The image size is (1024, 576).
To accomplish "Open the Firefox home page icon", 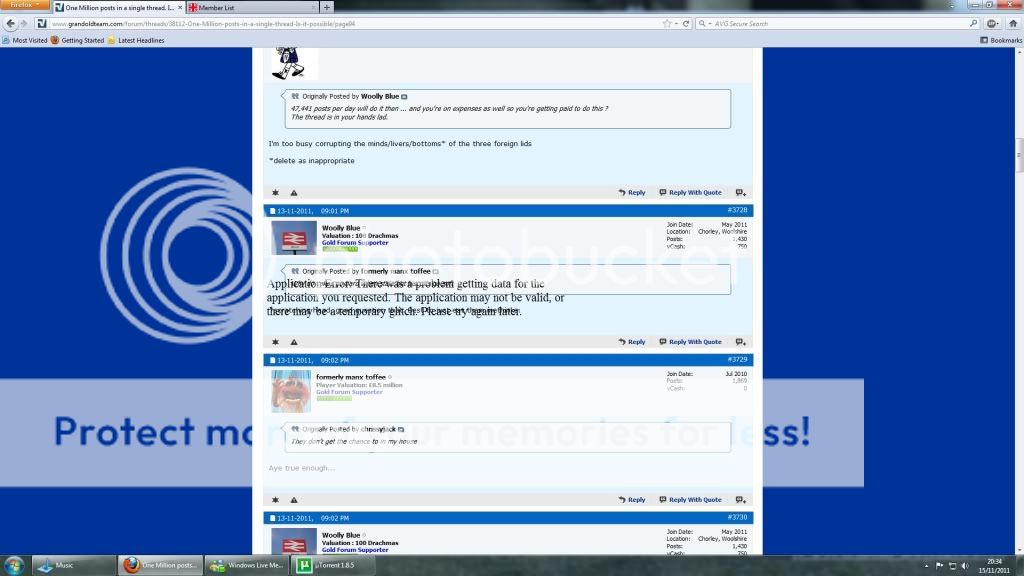I will 1013,24.
